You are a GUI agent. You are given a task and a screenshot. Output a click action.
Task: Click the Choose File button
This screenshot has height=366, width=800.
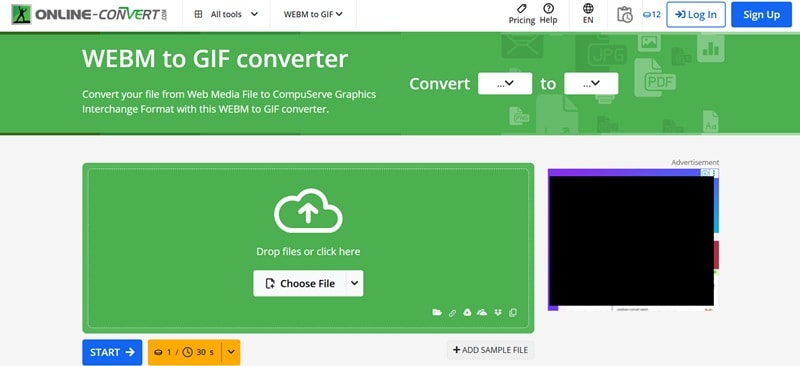pyautogui.click(x=300, y=283)
